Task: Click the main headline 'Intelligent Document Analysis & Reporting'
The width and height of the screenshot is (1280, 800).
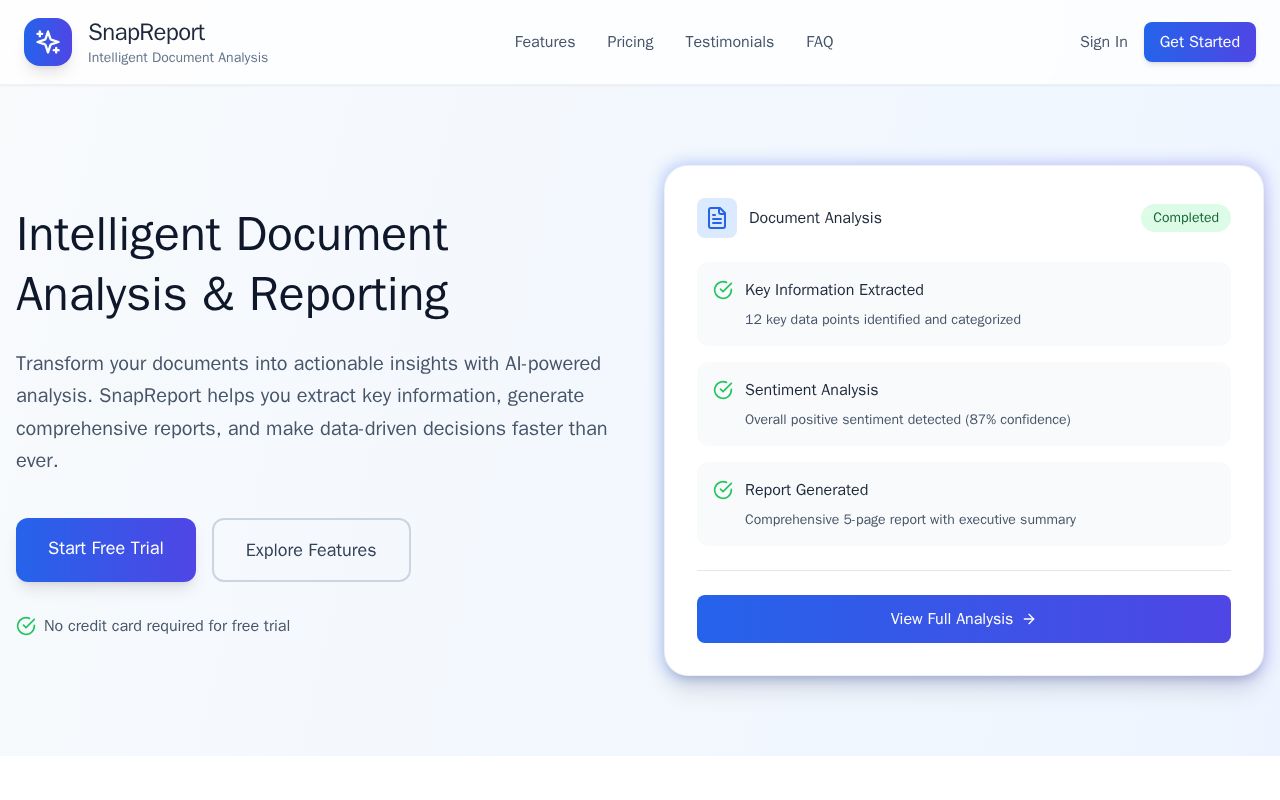Action: (x=232, y=264)
